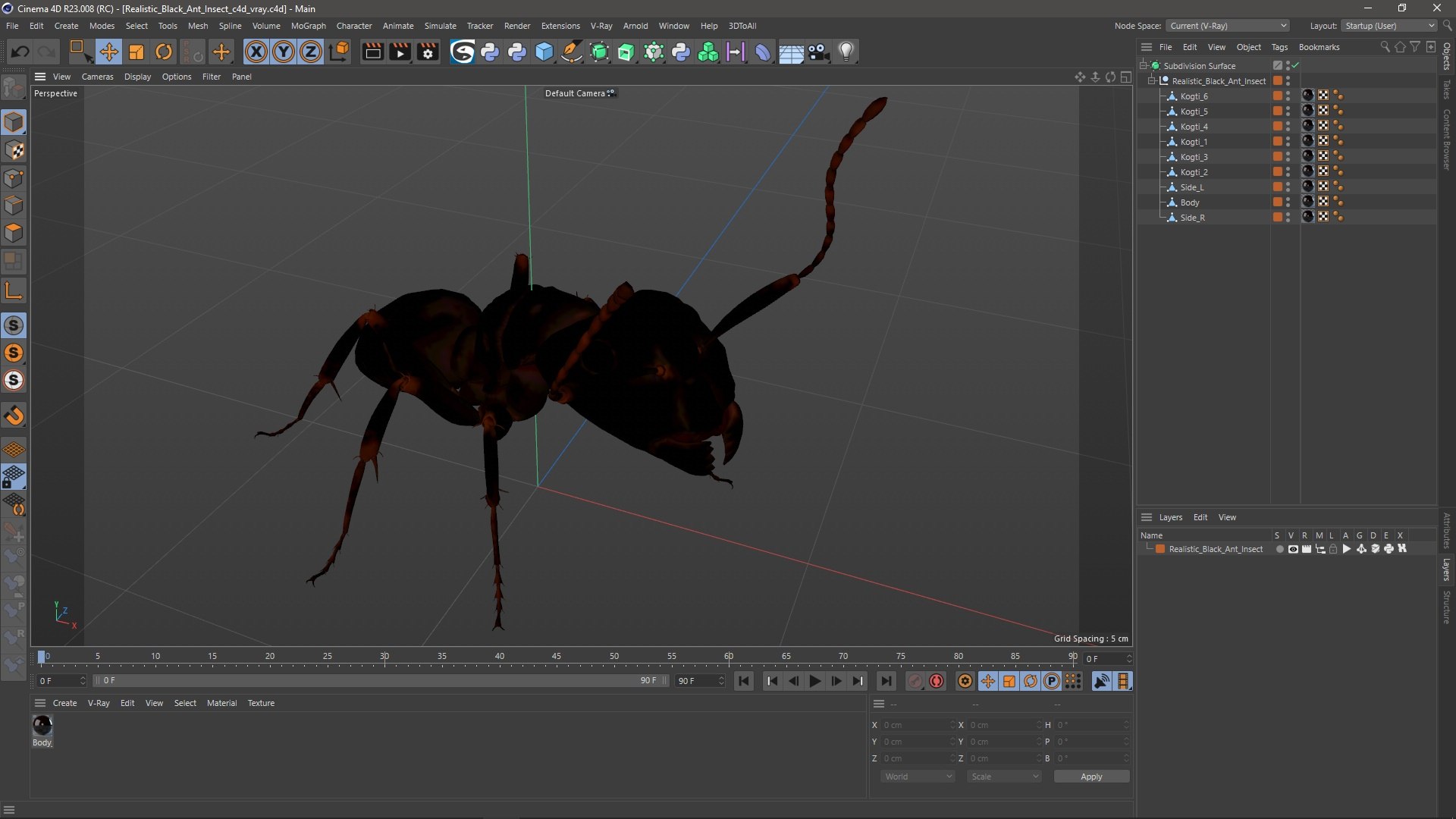This screenshot has width=1456, height=819.
Task: Add a Light object
Action: pos(846,52)
